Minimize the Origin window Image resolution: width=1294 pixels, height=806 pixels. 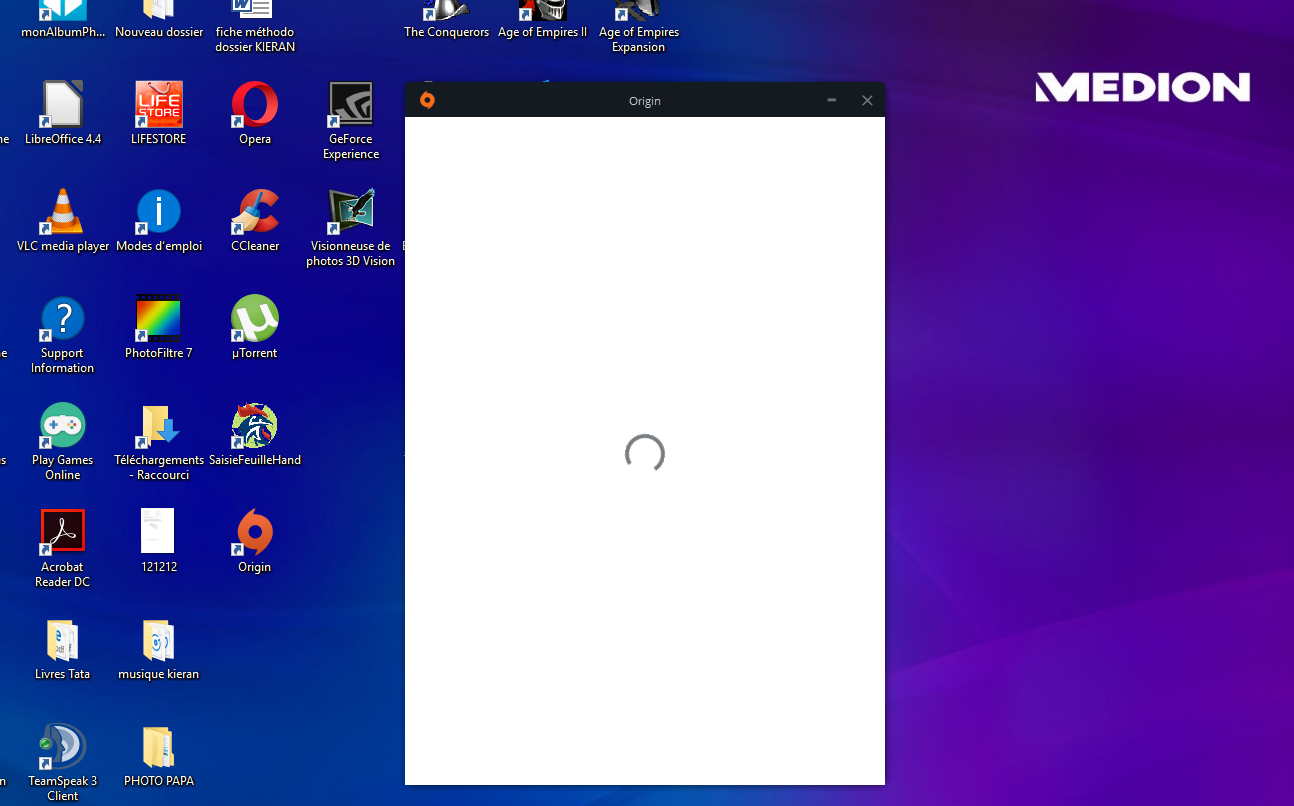pyautogui.click(x=832, y=100)
